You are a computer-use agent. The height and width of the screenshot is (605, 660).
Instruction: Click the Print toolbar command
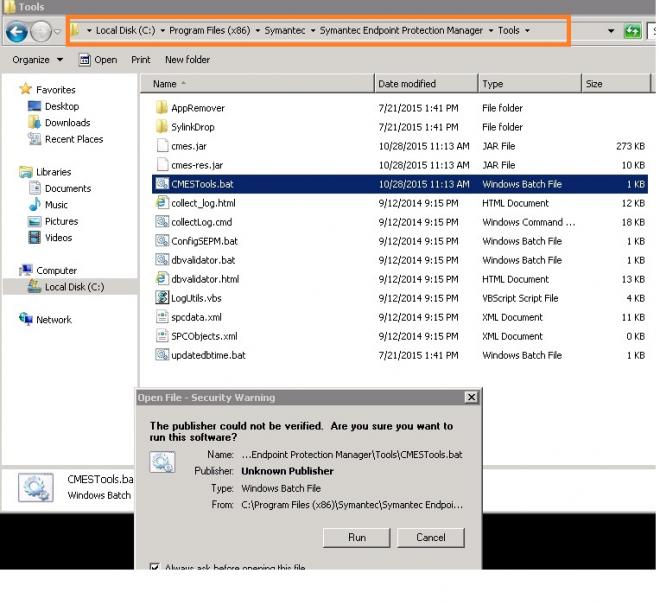[x=141, y=60]
